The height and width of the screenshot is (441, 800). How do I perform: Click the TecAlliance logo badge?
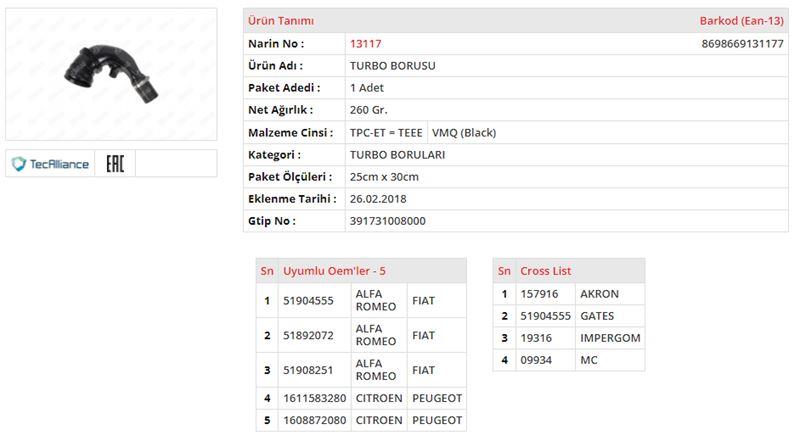[x=50, y=164]
